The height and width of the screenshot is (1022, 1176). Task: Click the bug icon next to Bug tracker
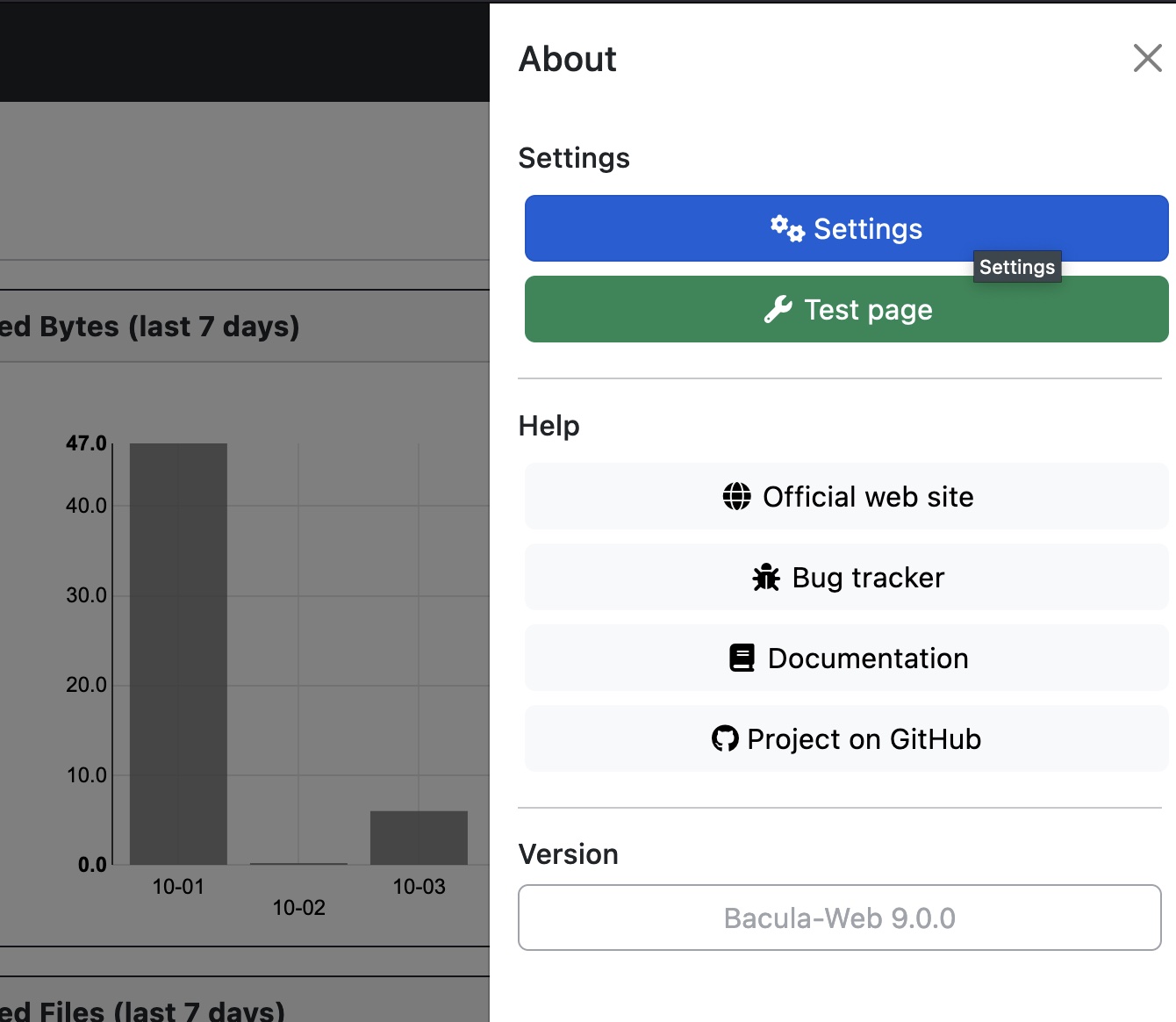(766, 577)
